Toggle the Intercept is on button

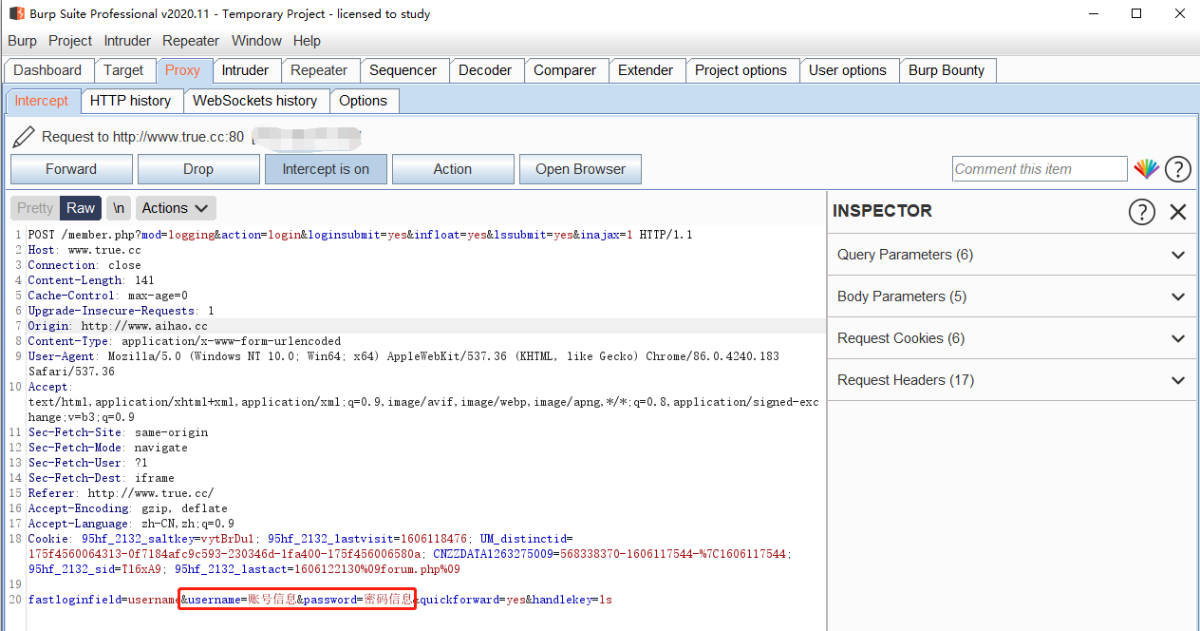[x=325, y=169]
